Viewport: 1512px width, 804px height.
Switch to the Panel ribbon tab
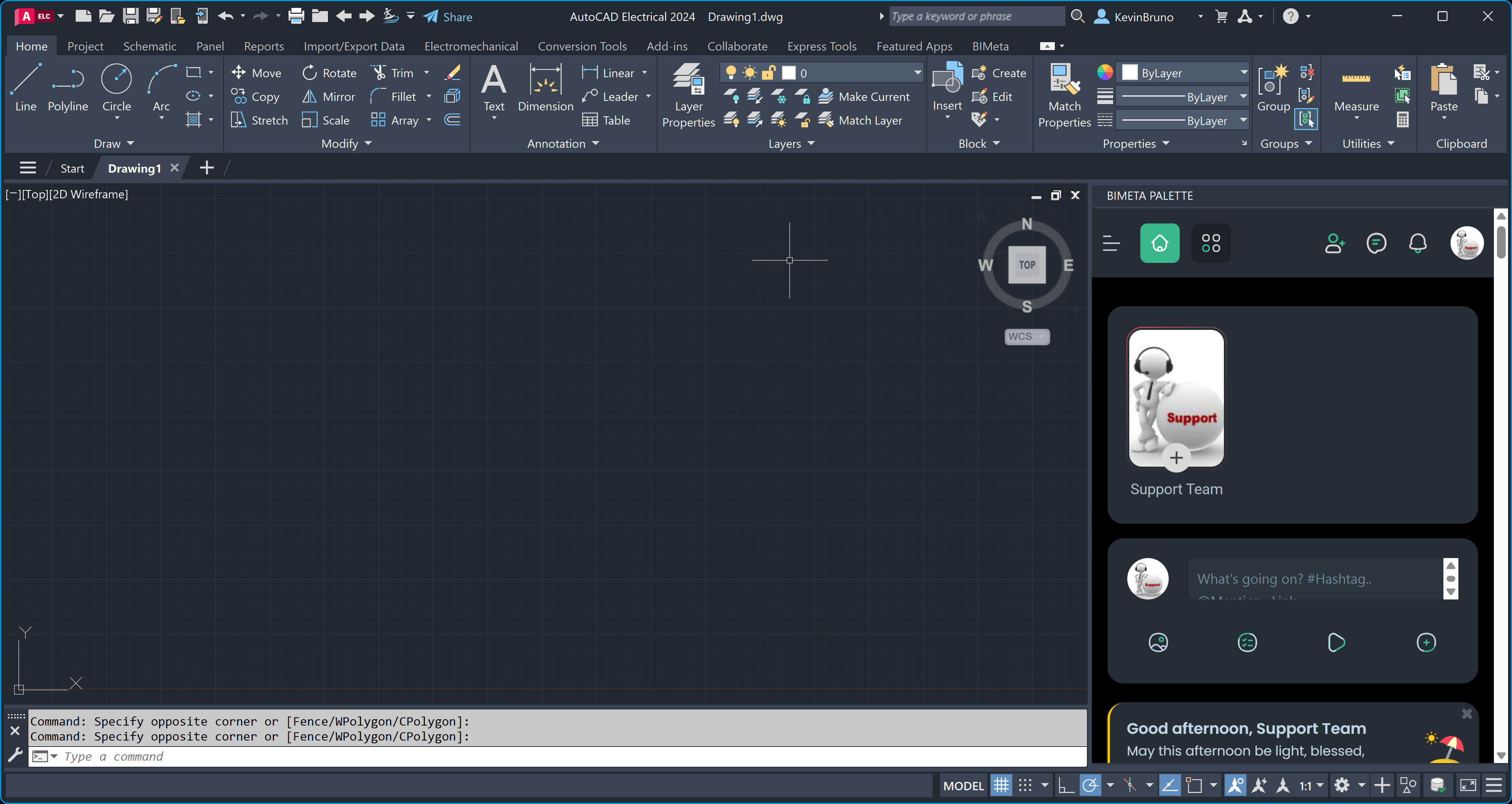(210, 46)
